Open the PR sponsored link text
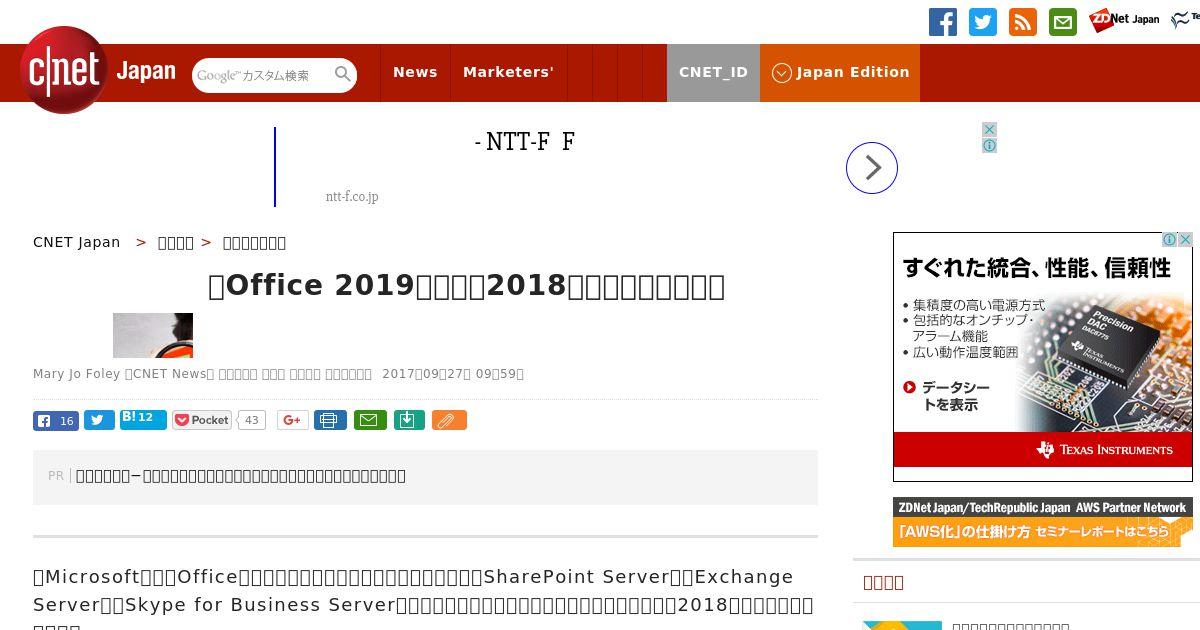 [x=241, y=476]
